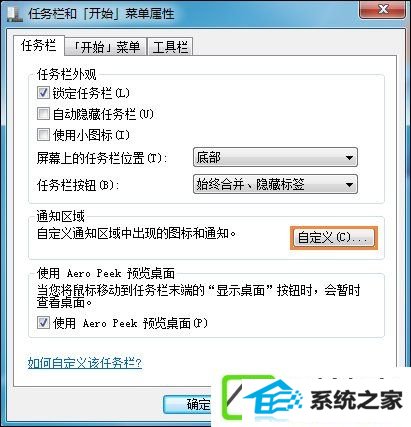
Task: Open the 屏幕上的任务栏位置 dropdown showing 底部
Action: [x=275, y=157]
